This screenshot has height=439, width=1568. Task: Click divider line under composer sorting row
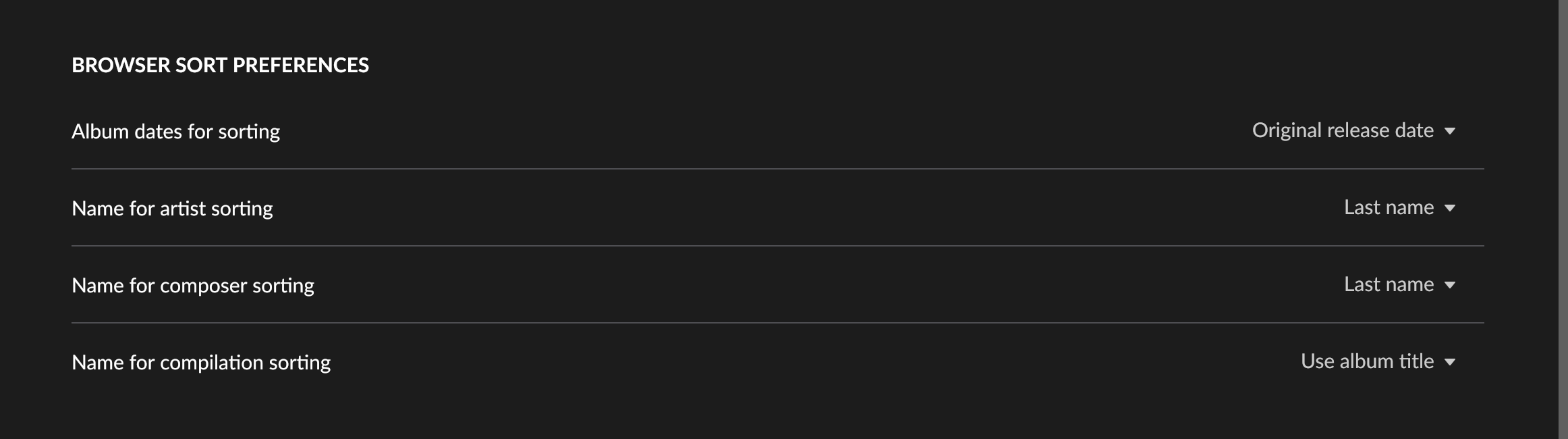point(778,323)
